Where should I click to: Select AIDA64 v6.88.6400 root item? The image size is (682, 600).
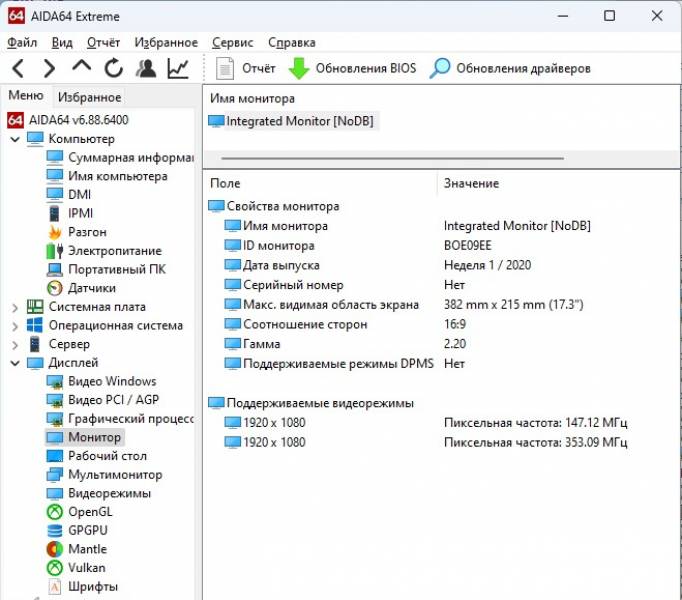(68, 120)
